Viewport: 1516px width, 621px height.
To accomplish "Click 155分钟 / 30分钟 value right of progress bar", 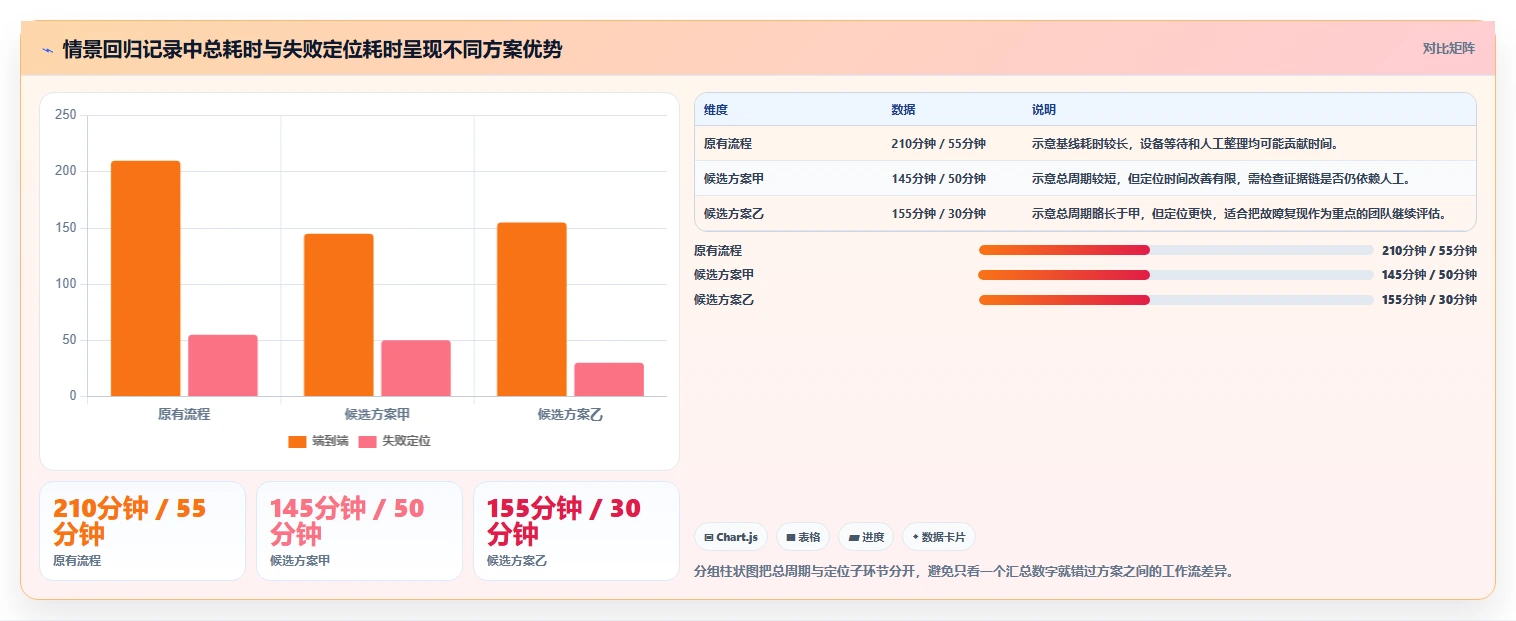I will coord(1429,300).
